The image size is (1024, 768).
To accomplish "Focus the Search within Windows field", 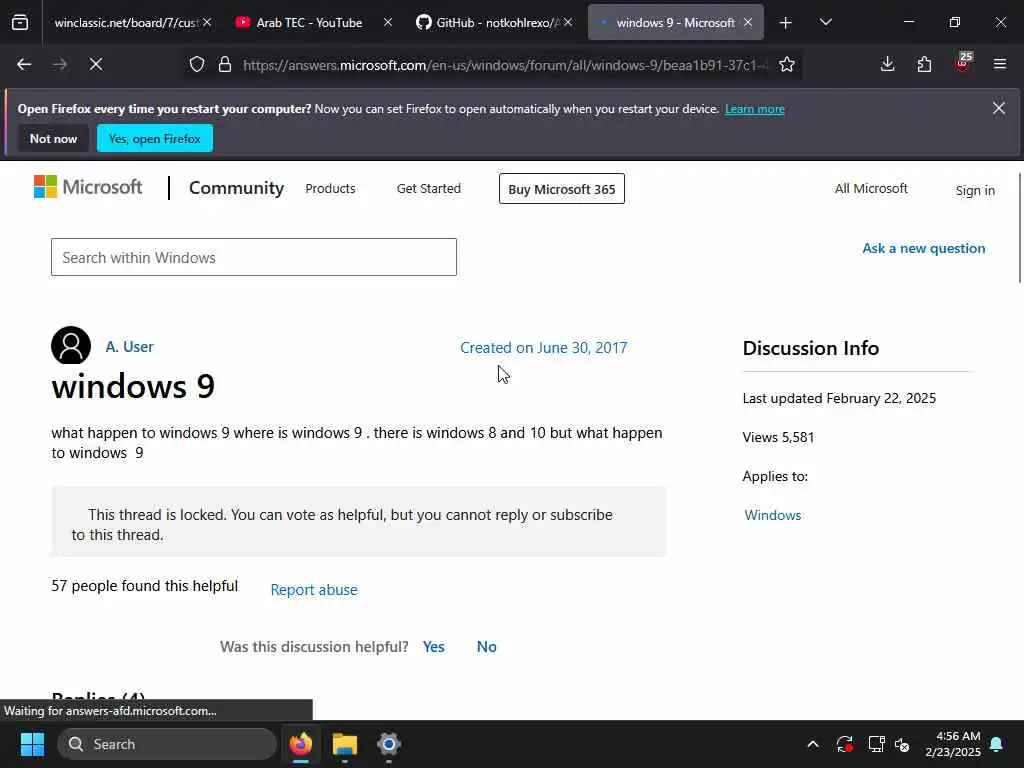I will point(254,257).
